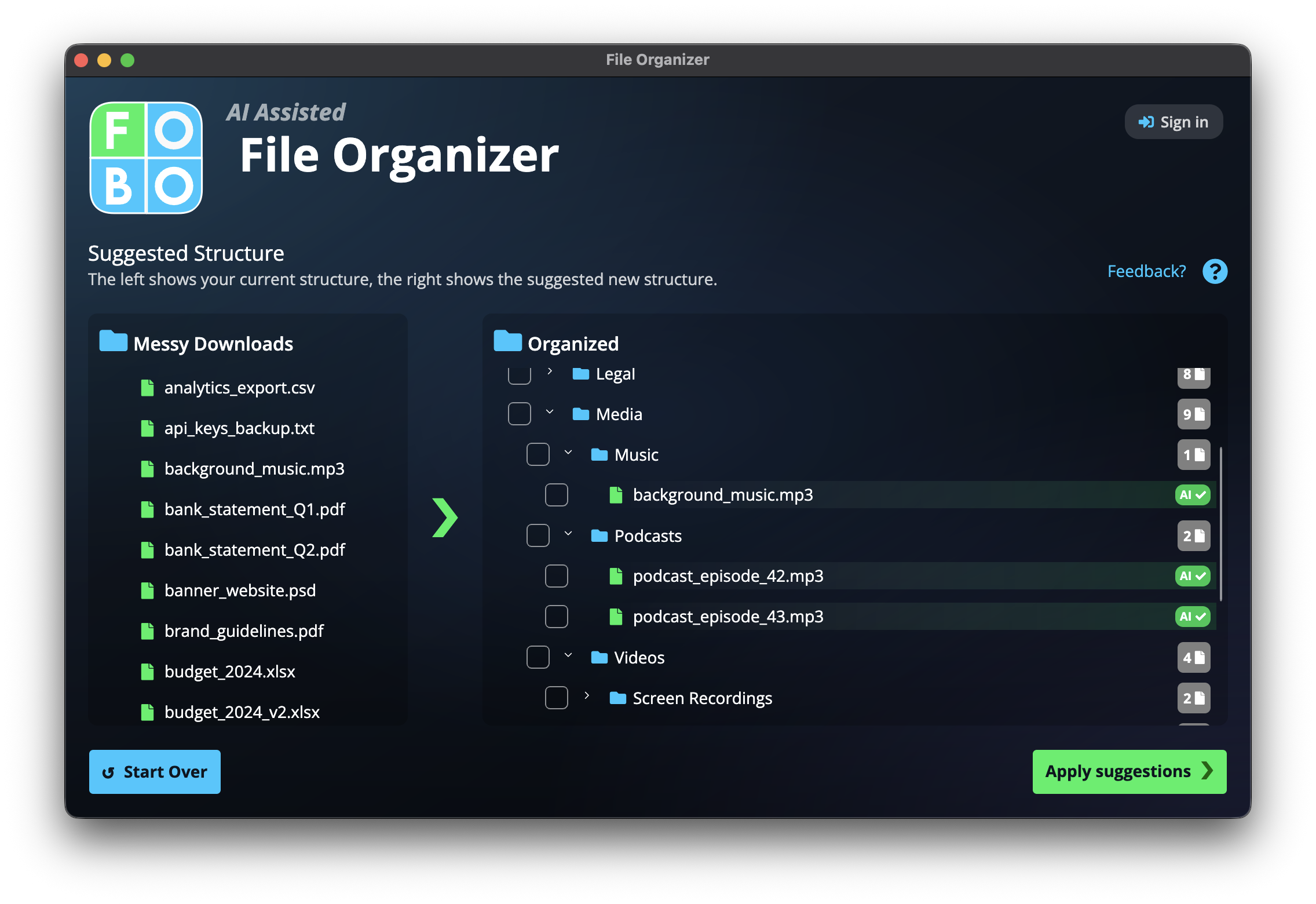Click the AI badge on podcast_episode_43.mp3
1316x904 pixels.
click(x=1192, y=617)
